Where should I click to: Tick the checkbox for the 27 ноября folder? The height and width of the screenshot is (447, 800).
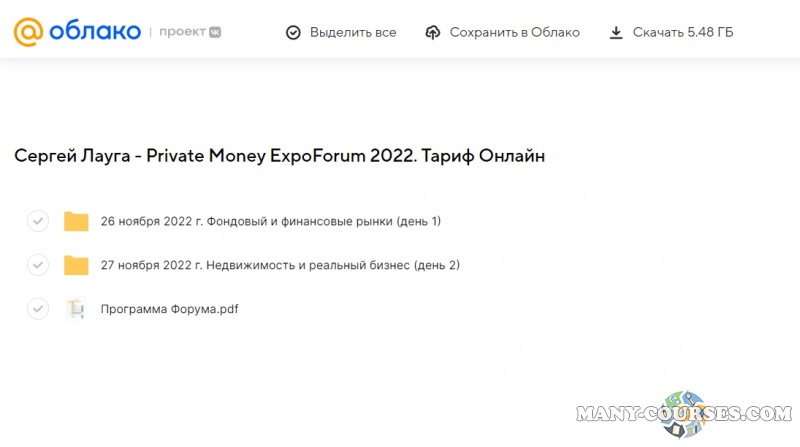[x=38, y=265]
